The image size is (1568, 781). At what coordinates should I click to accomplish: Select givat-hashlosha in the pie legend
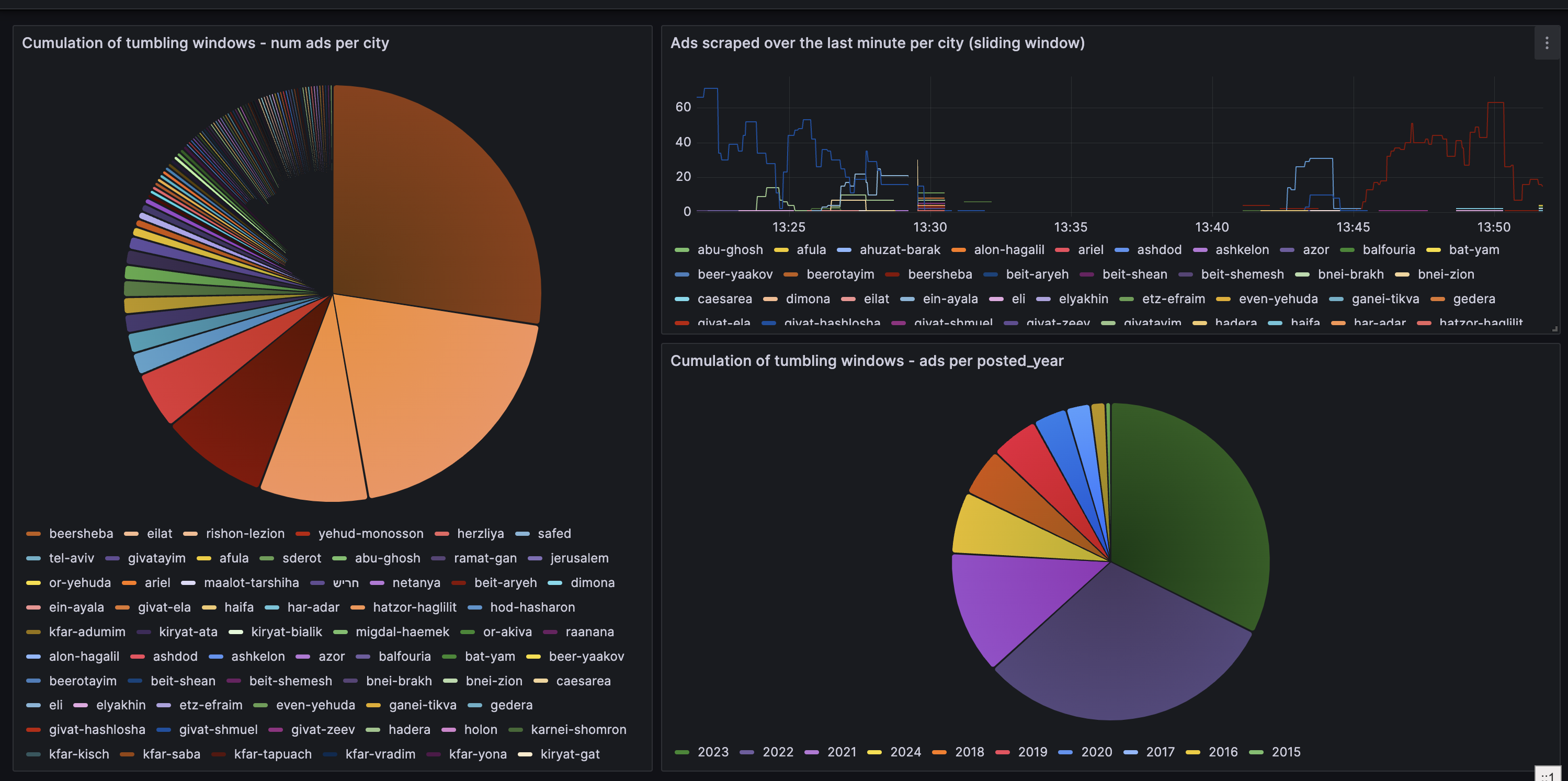tap(97, 729)
